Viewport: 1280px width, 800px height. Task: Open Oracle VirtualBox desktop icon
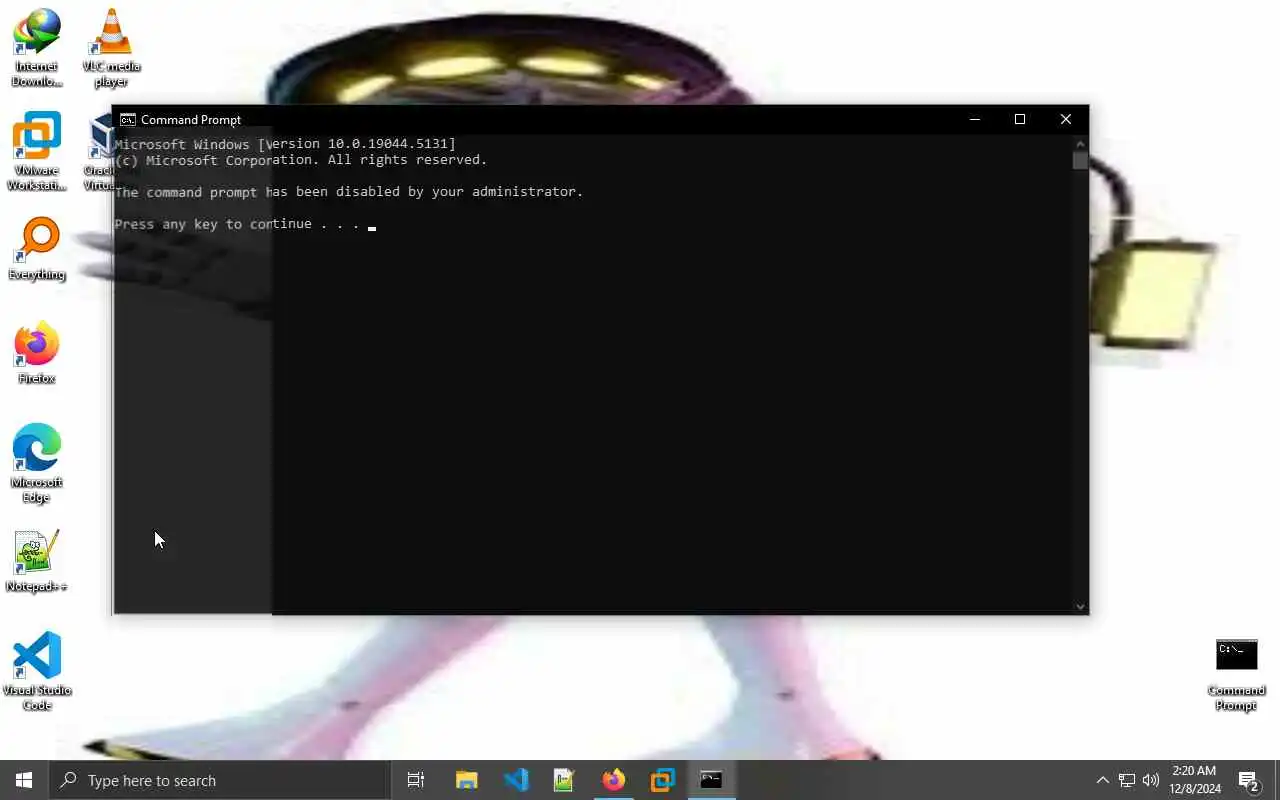[x=101, y=151]
